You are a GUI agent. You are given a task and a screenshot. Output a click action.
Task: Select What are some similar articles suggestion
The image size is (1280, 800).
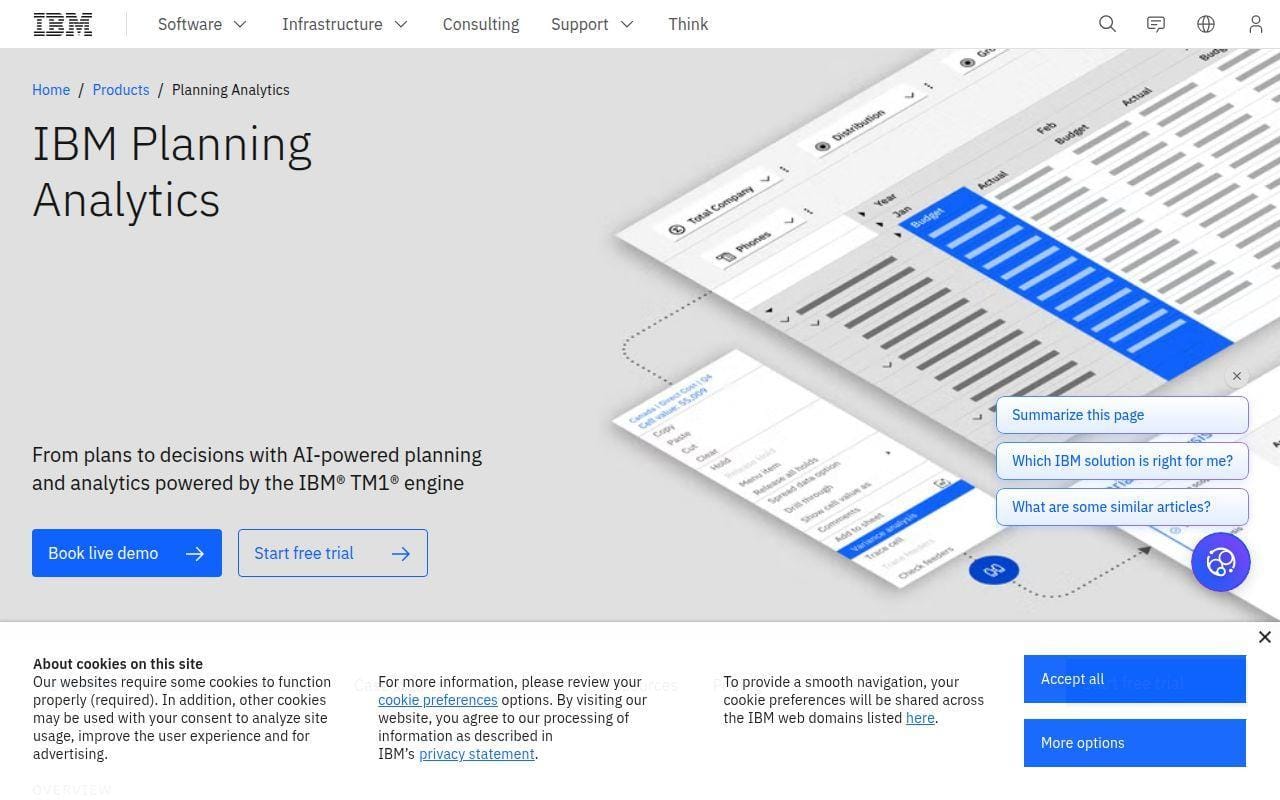(x=1122, y=507)
